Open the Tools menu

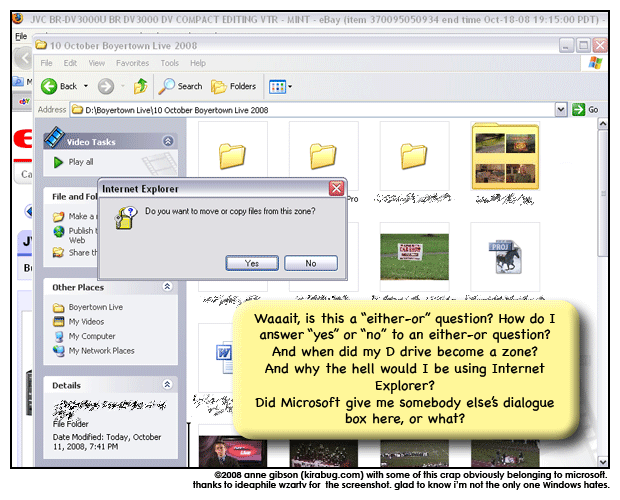coord(170,63)
